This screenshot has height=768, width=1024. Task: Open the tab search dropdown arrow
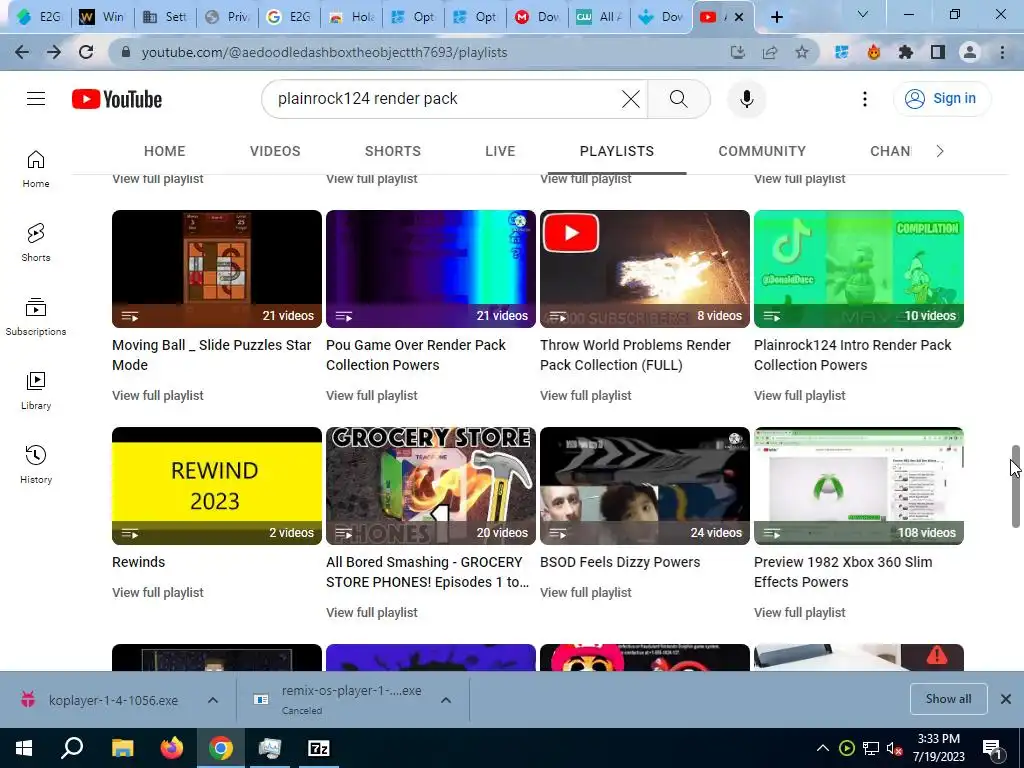coord(862,14)
